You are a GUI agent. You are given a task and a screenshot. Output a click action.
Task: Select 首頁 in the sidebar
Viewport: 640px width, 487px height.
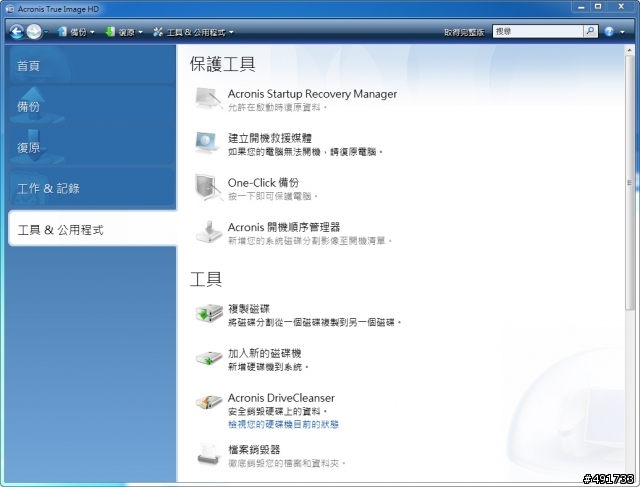[92, 65]
